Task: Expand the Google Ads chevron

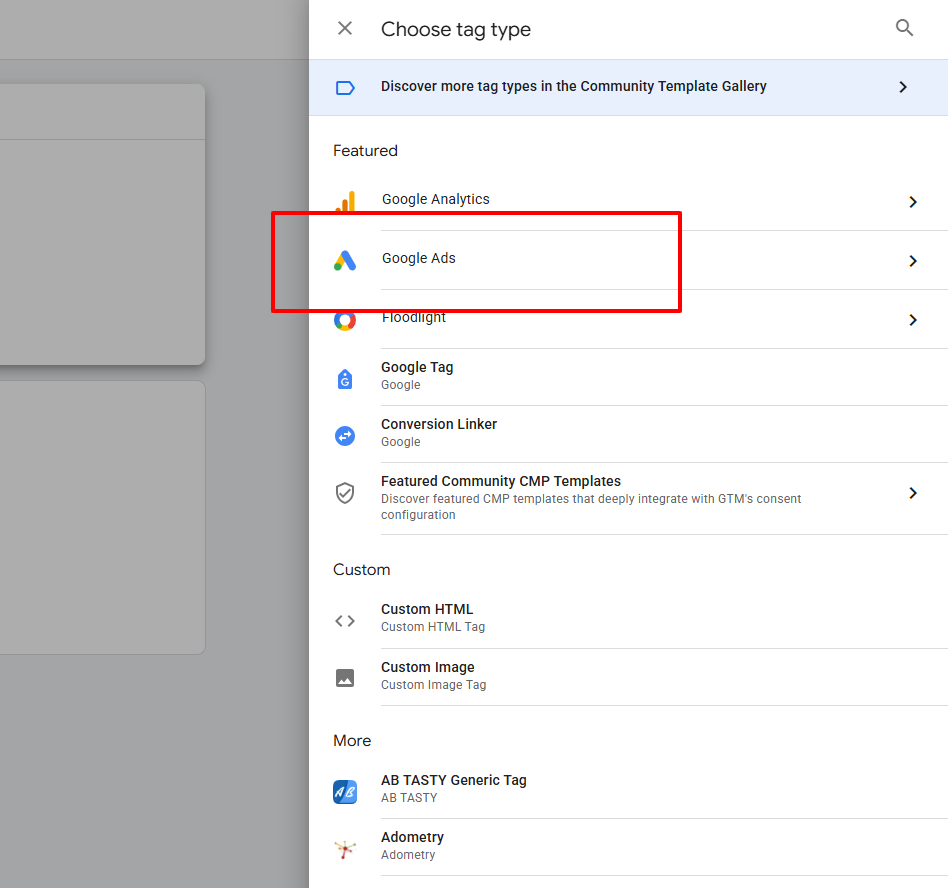Action: point(913,261)
